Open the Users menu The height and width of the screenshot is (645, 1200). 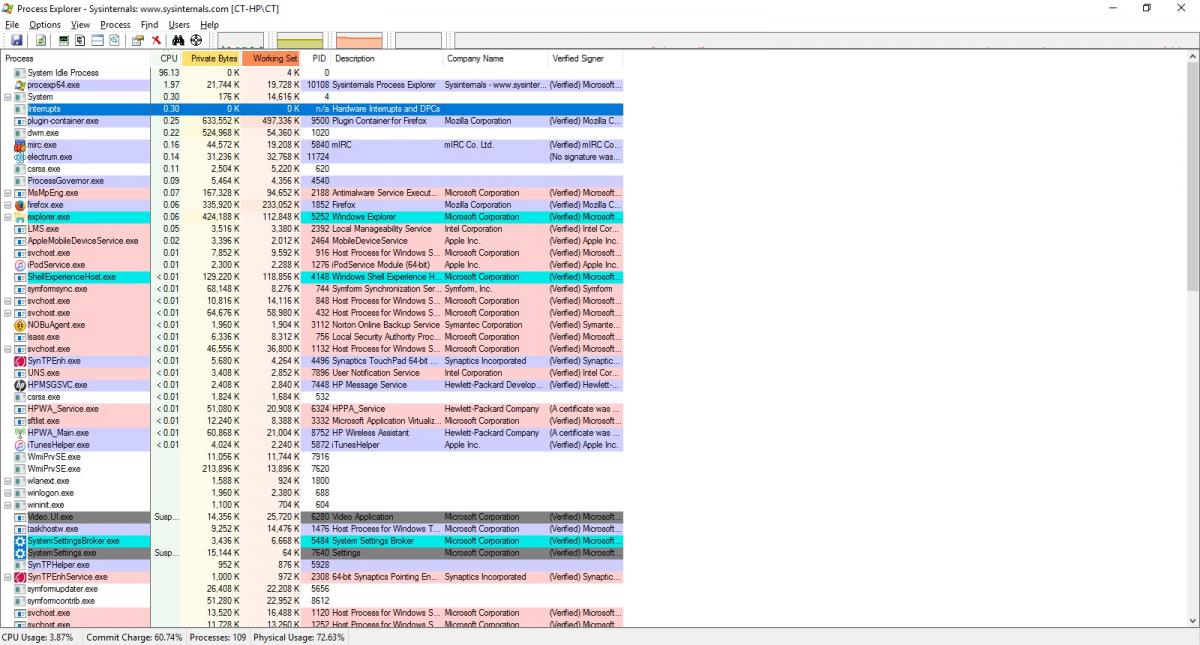[x=179, y=24]
